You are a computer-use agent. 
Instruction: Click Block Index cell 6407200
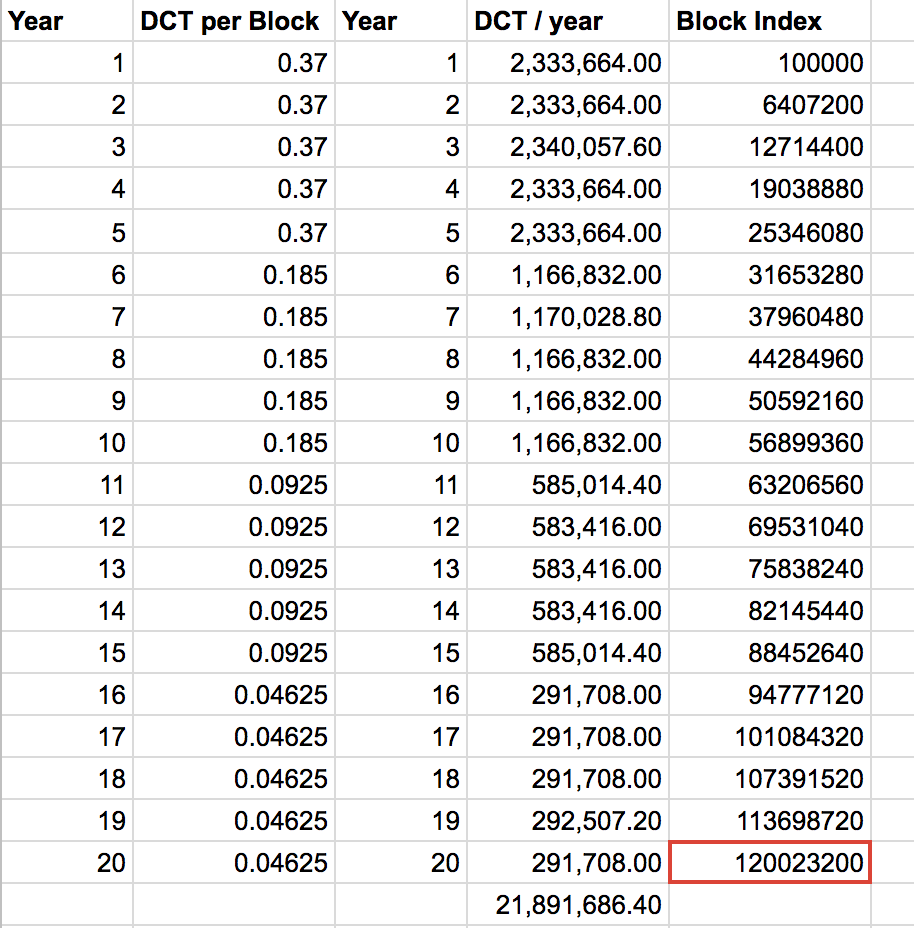coord(770,105)
